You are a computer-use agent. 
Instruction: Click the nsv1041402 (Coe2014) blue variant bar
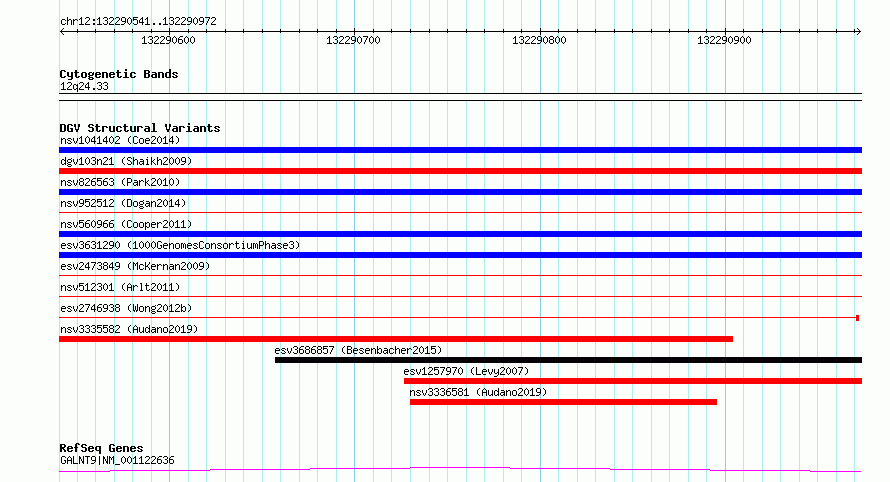(x=460, y=150)
